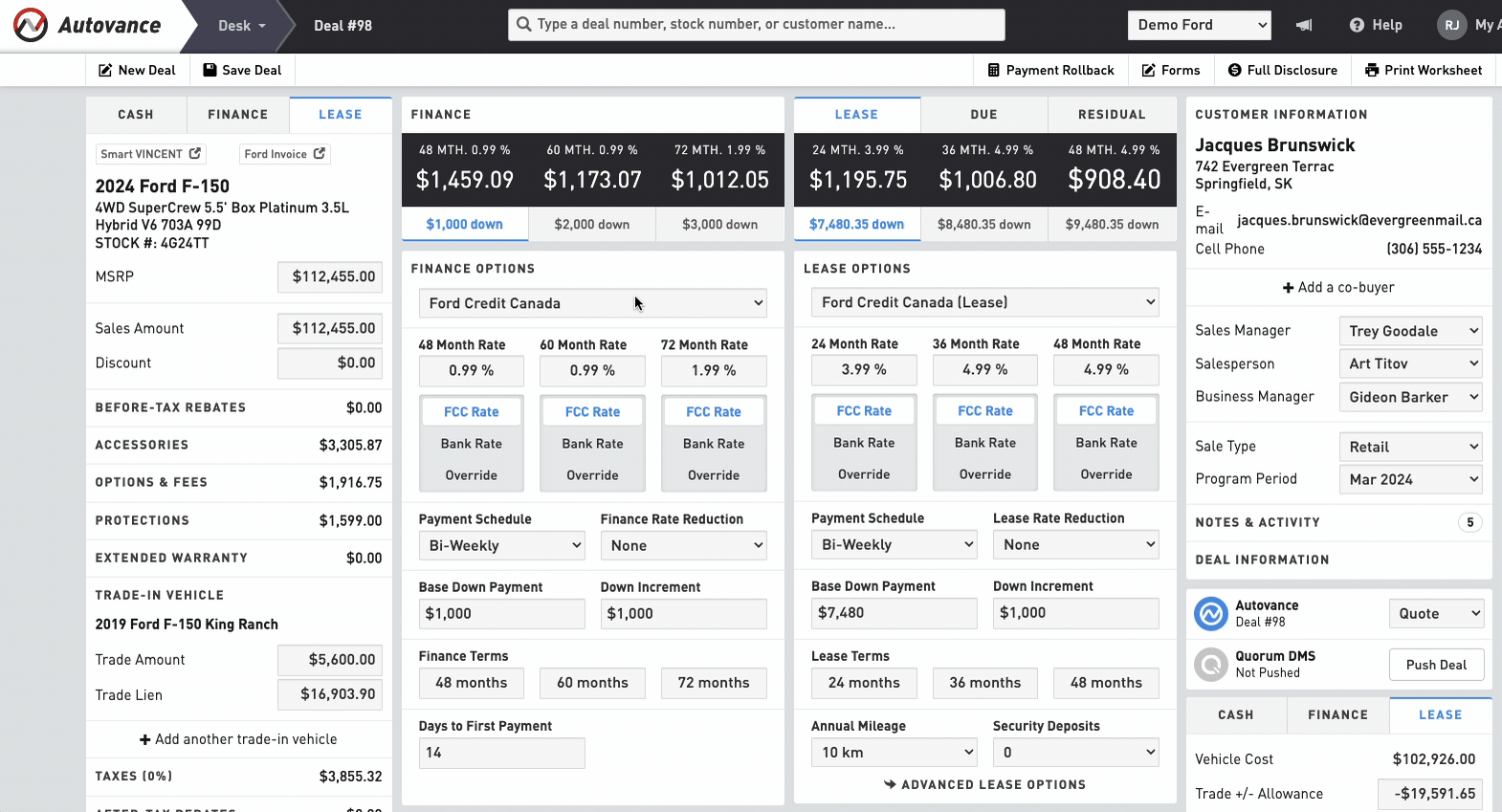Viewport: 1502px width, 812px height.
Task: Click the RJ user avatar
Action: point(1451,25)
